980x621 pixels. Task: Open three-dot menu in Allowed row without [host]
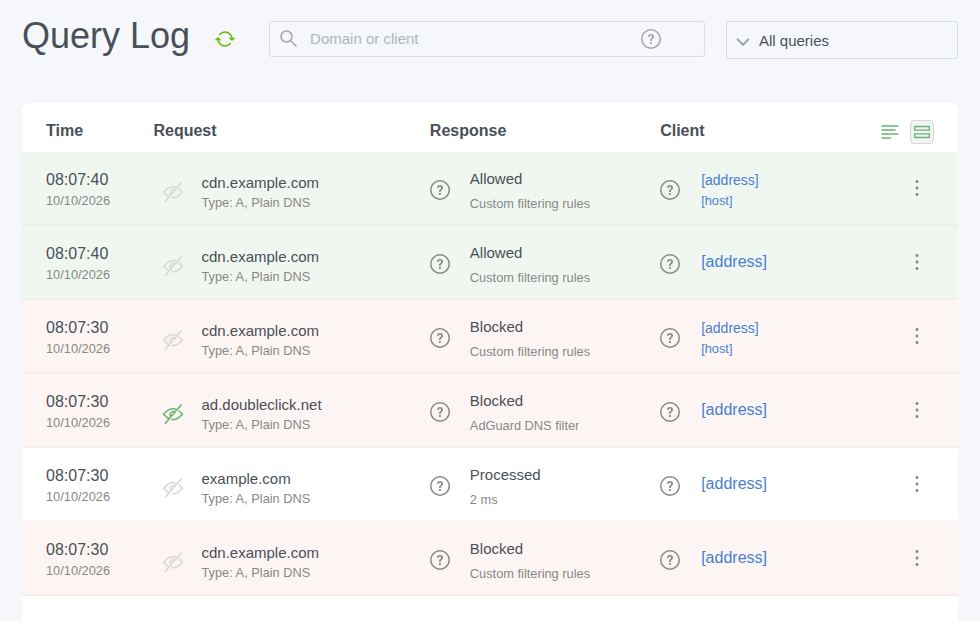(917, 262)
